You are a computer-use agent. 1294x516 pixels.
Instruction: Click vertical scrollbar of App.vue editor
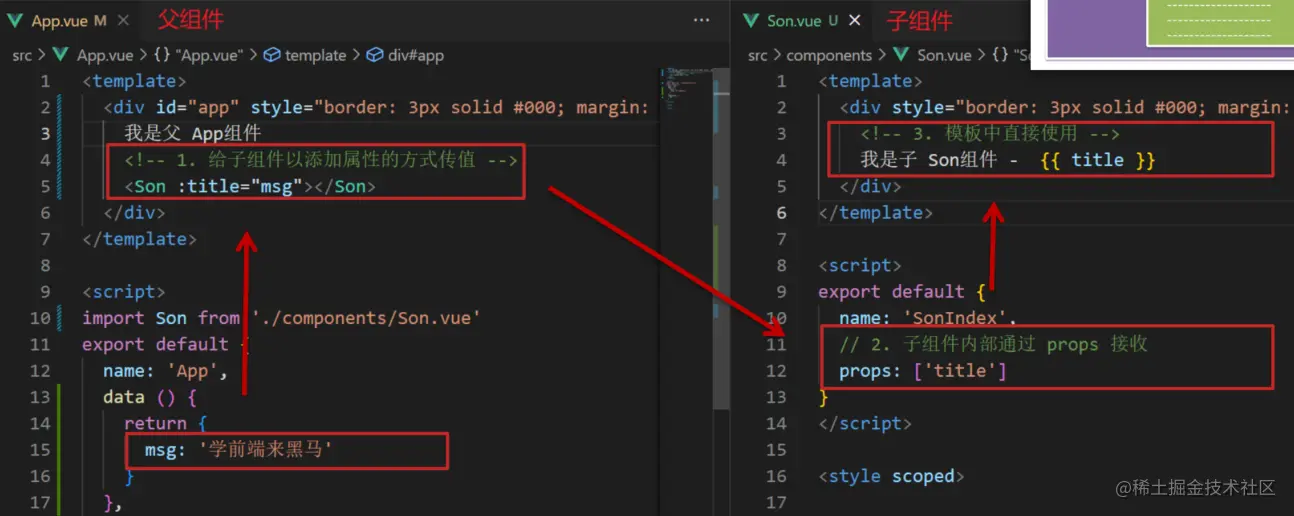coord(721,240)
